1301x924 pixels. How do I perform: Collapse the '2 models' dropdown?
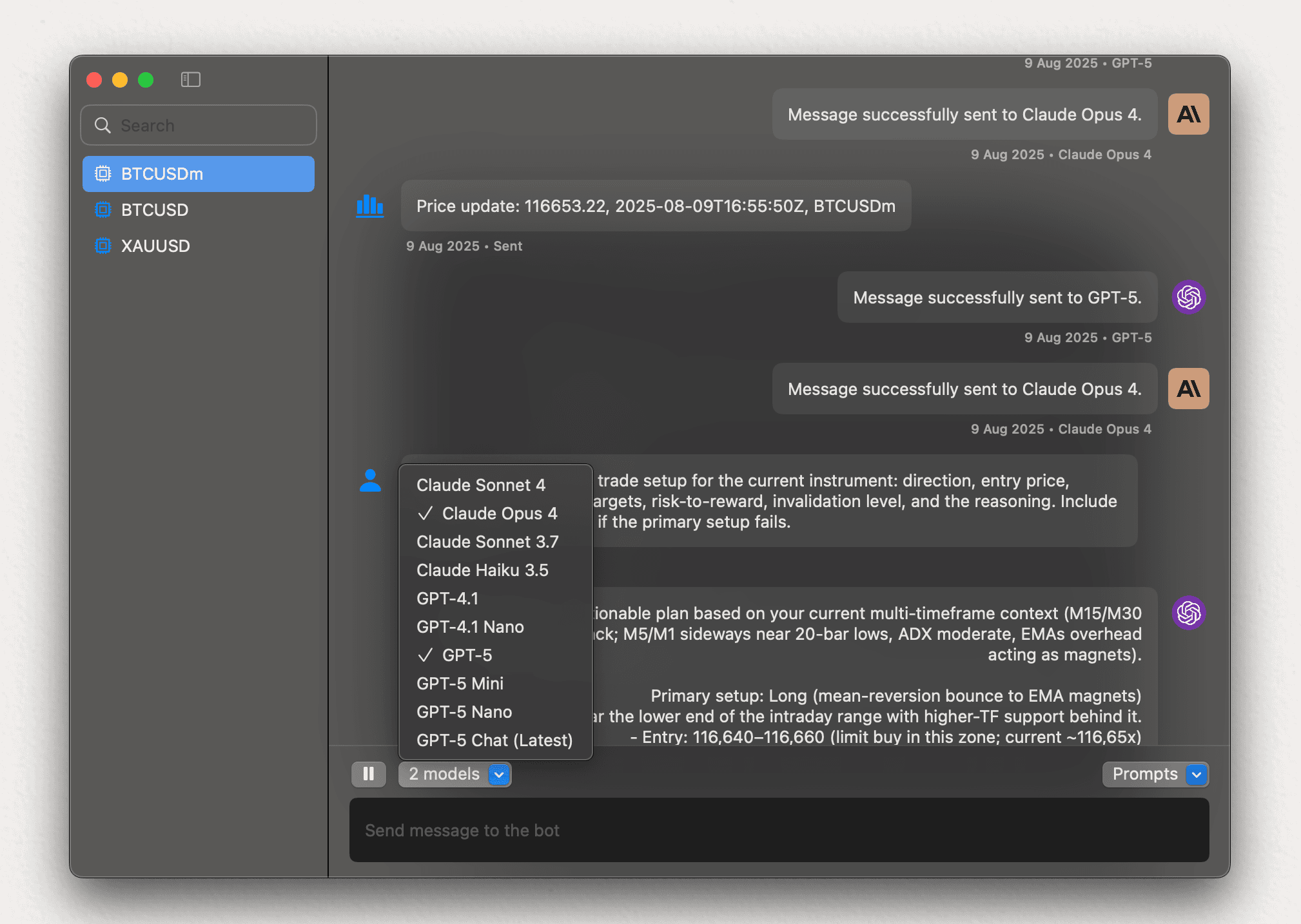(455, 774)
